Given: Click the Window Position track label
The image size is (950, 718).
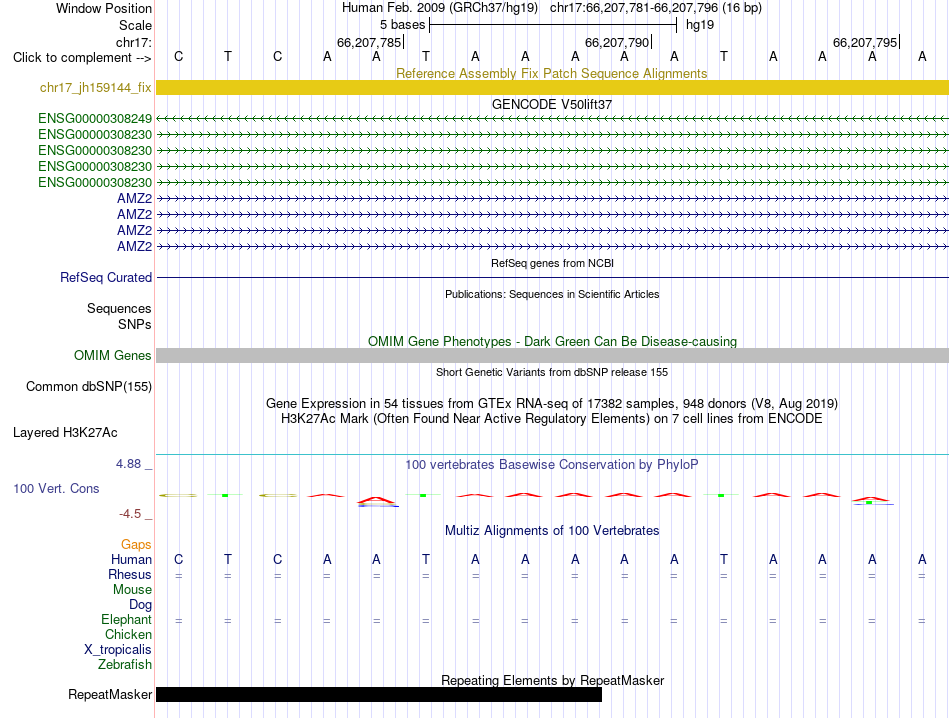Looking at the screenshot, I should 104,8.
